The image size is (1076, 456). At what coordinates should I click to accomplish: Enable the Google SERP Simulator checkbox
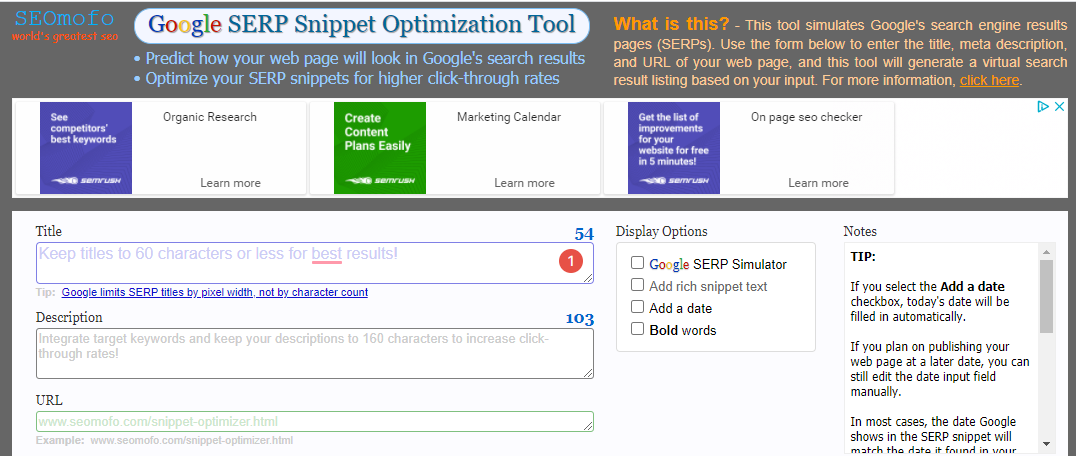pyautogui.click(x=637, y=264)
